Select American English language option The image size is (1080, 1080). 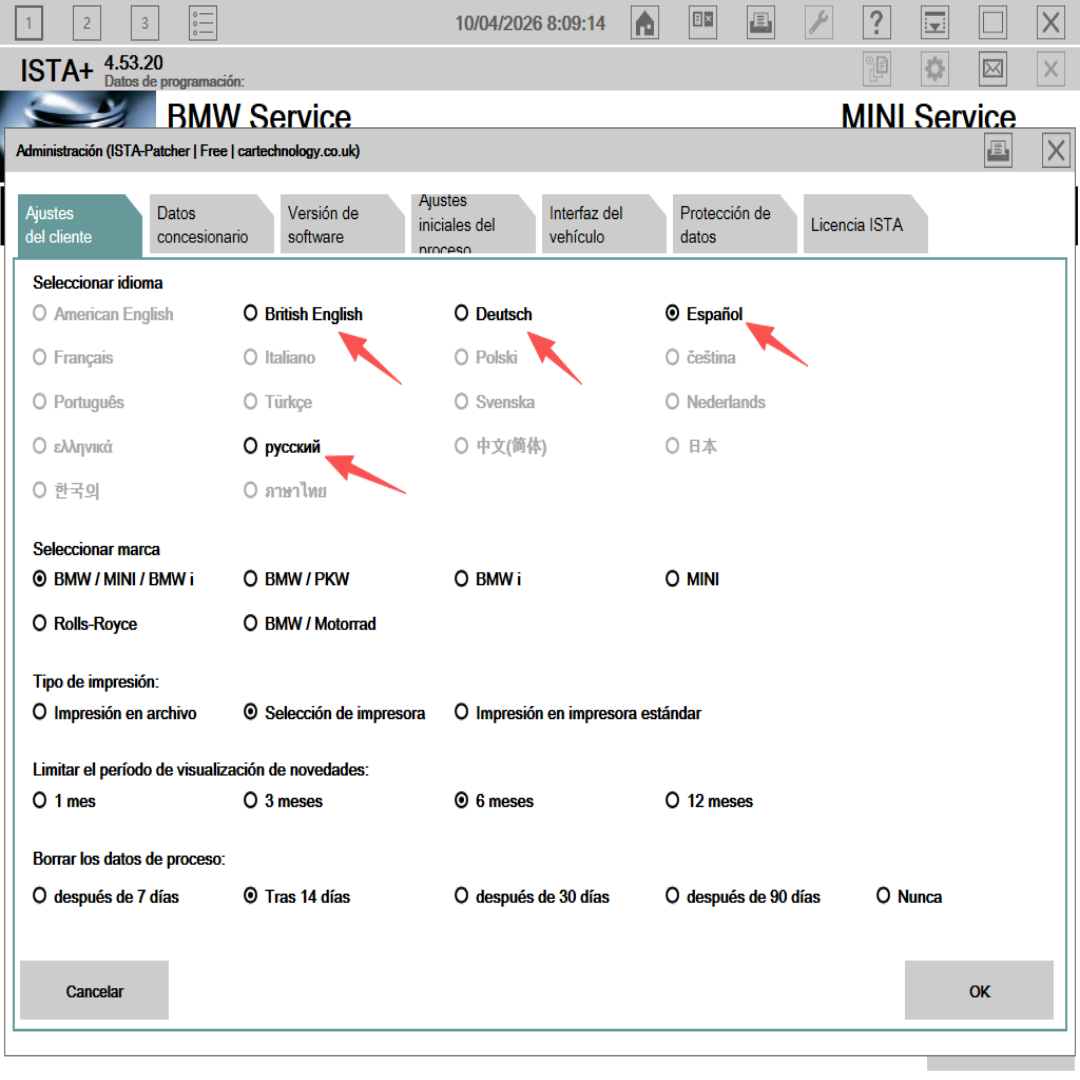[103, 314]
